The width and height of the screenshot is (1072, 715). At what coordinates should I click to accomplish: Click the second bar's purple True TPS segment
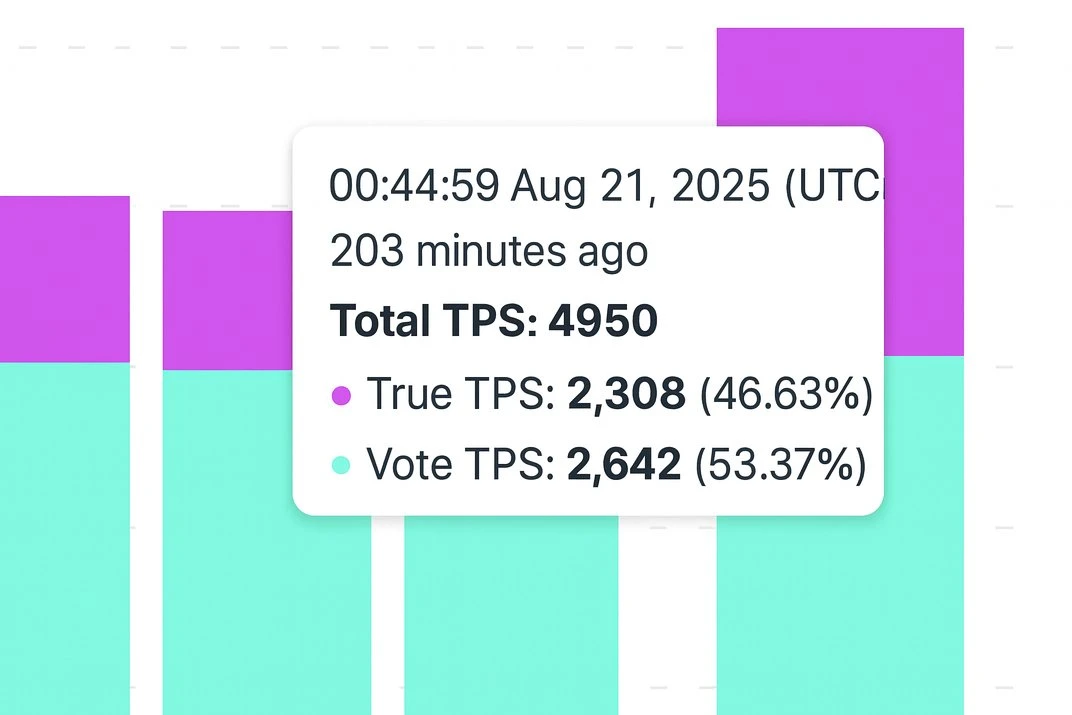[227, 290]
